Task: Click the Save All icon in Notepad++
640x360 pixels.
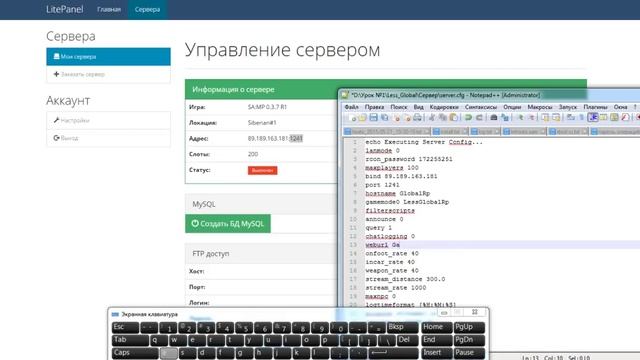Action: pyautogui.click(x=385, y=118)
